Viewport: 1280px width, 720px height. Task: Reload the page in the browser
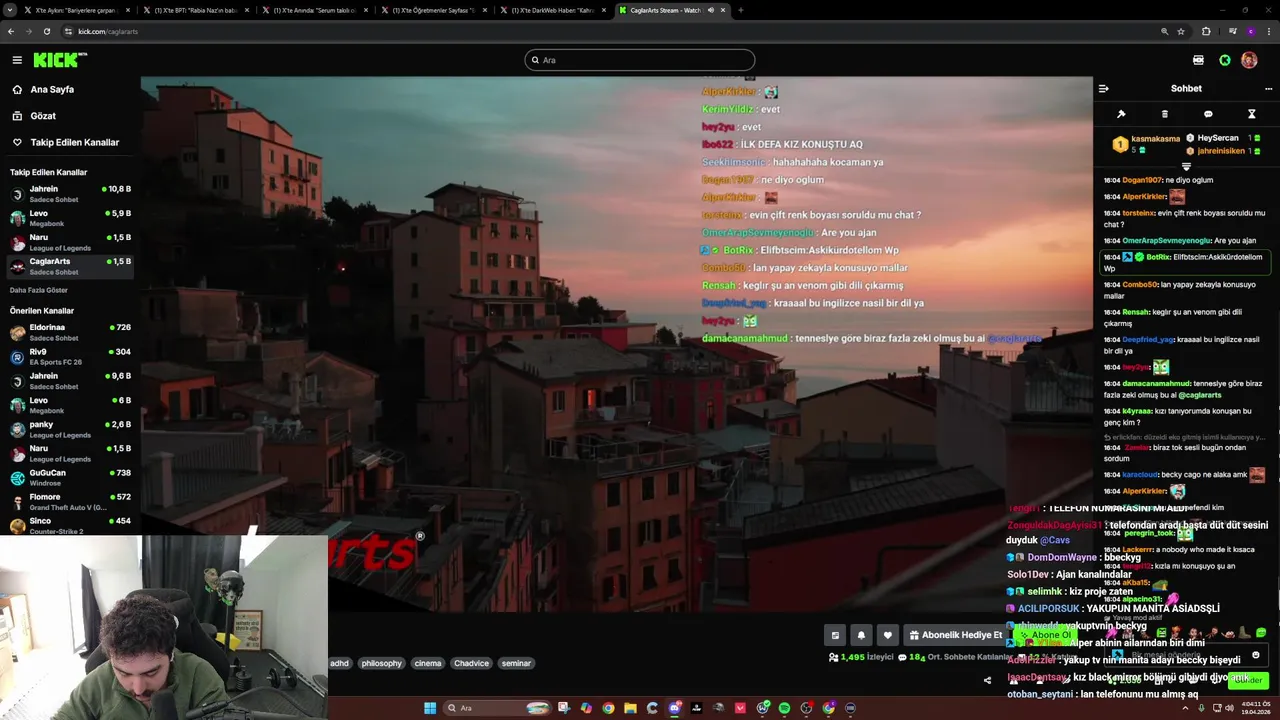[46, 31]
